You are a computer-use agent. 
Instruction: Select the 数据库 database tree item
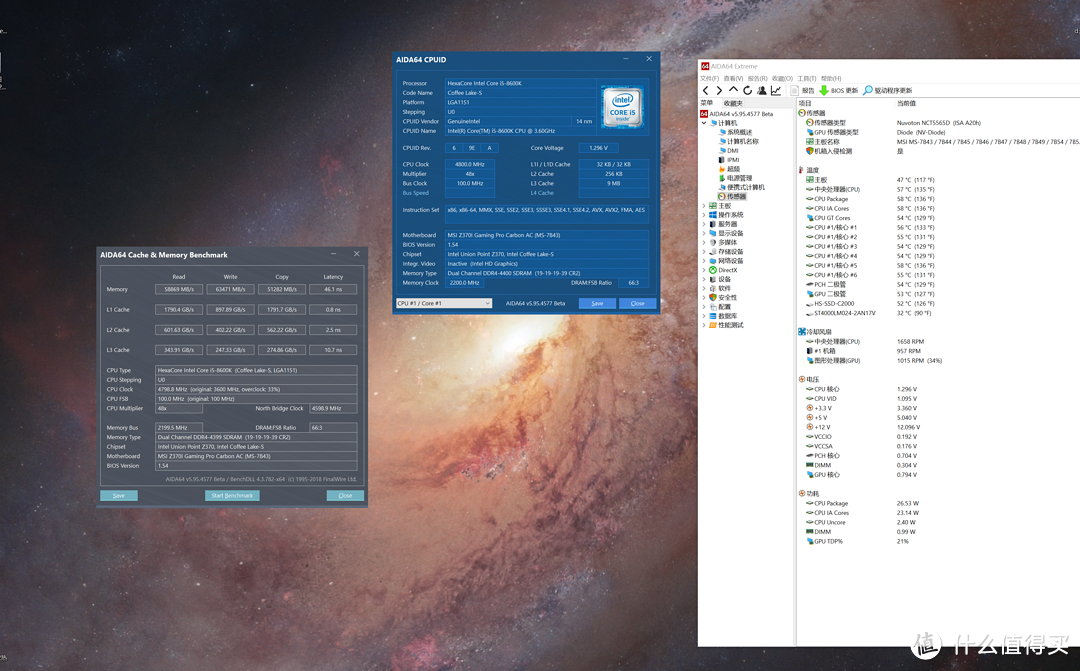723,316
